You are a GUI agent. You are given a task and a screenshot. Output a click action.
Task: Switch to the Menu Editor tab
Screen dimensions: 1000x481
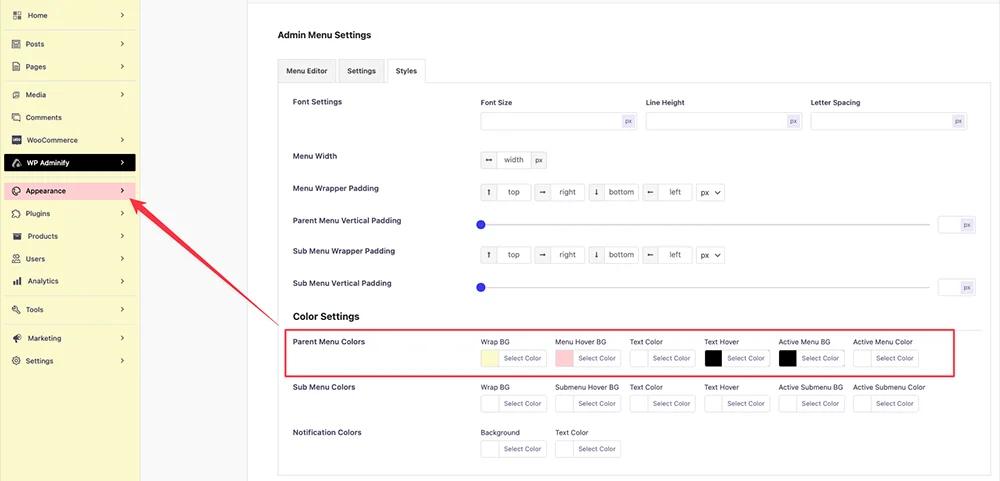307,71
